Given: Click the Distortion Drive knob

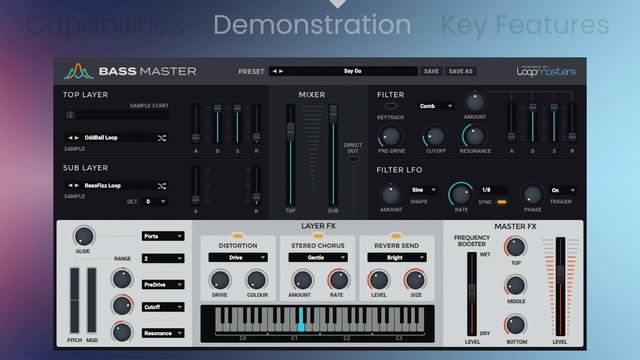Looking at the screenshot, I should 220,280.
